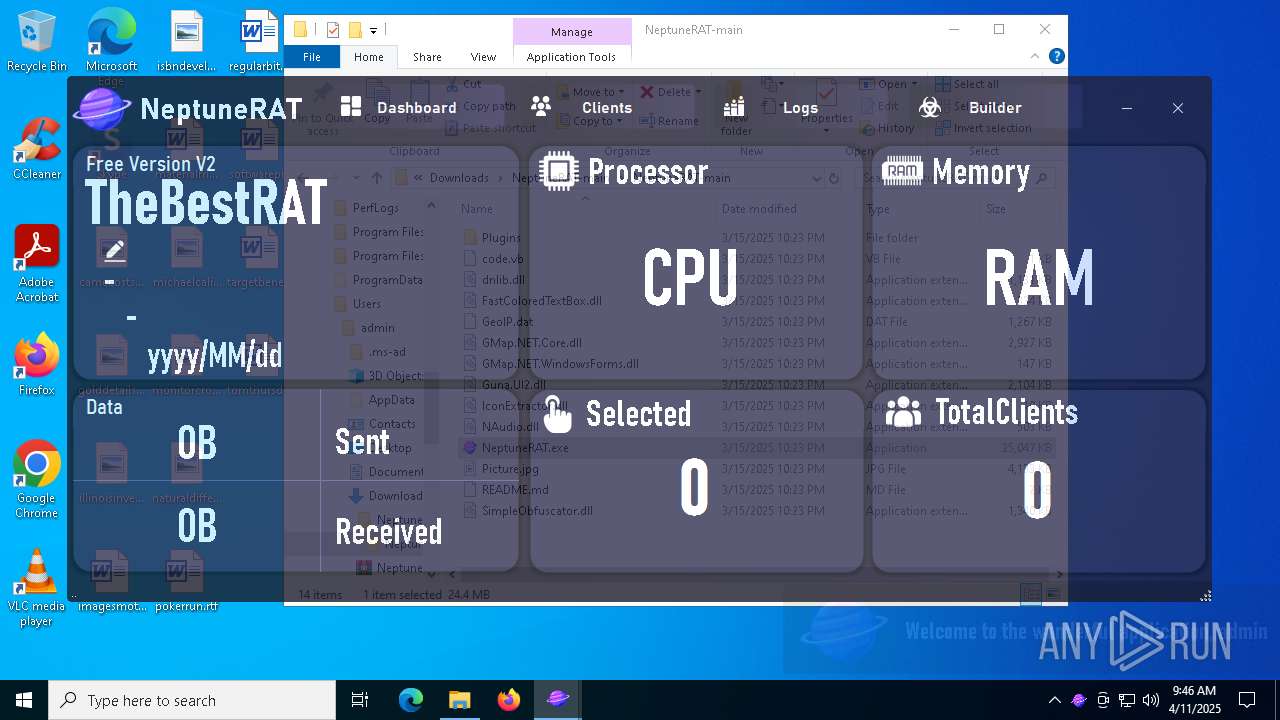Open the volume control in system tray

1151,700
